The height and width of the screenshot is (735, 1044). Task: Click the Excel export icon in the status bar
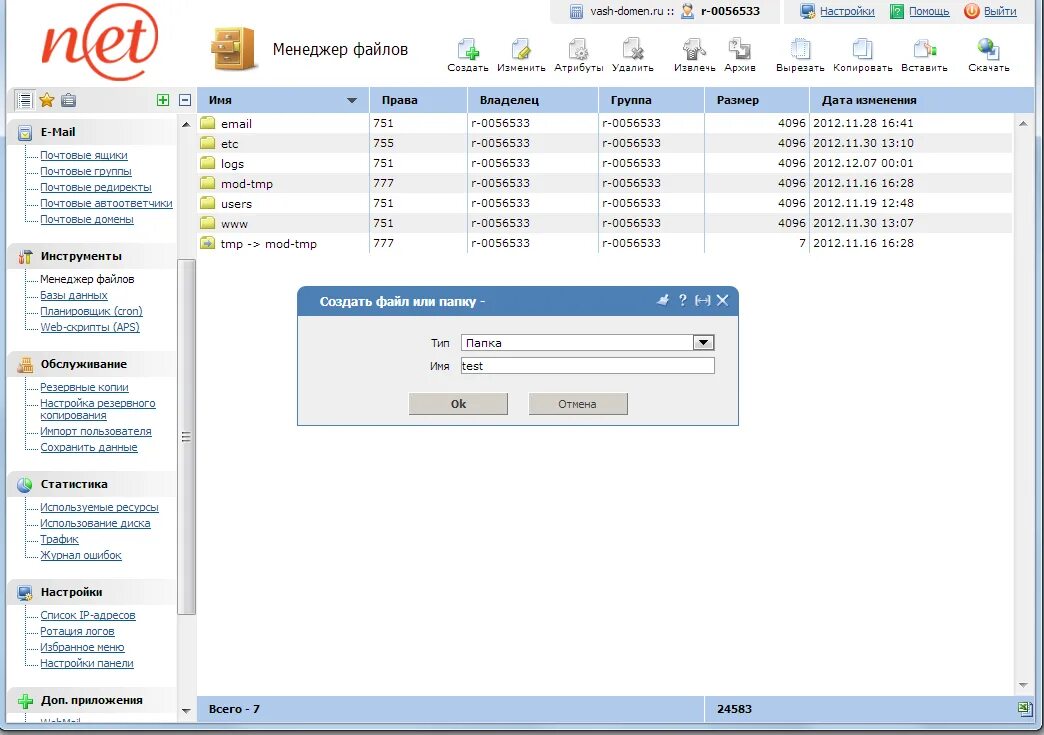(1025, 708)
